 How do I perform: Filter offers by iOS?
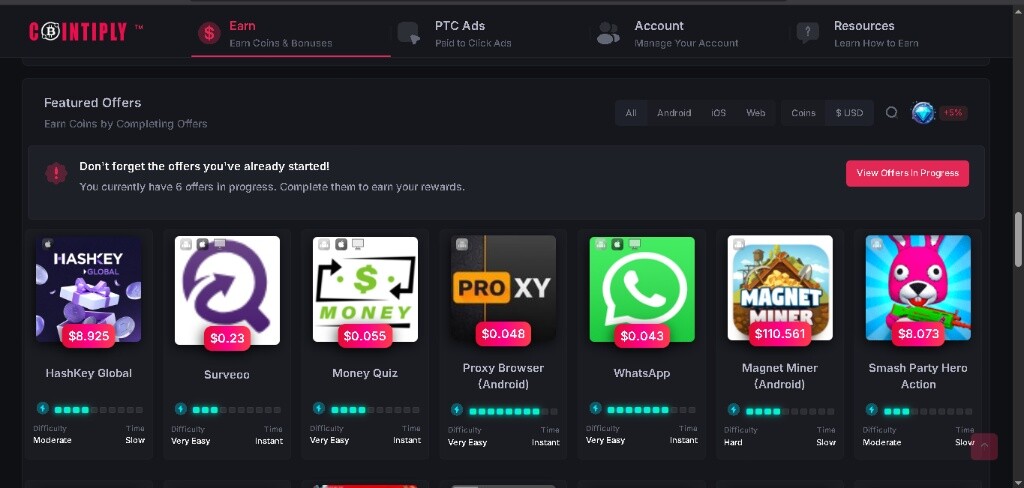tap(718, 113)
